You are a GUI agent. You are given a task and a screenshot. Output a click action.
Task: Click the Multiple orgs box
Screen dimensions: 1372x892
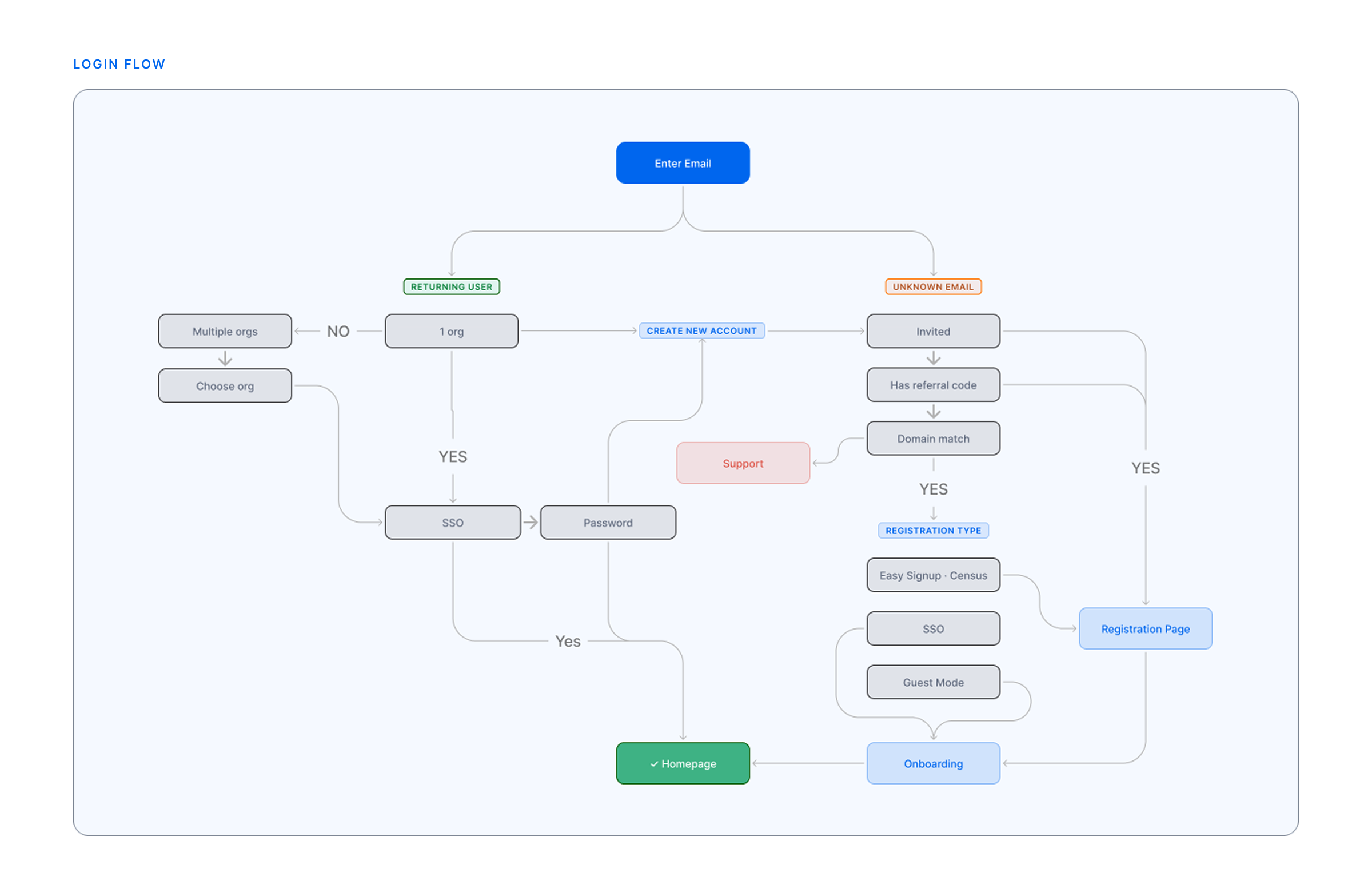[225, 332]
